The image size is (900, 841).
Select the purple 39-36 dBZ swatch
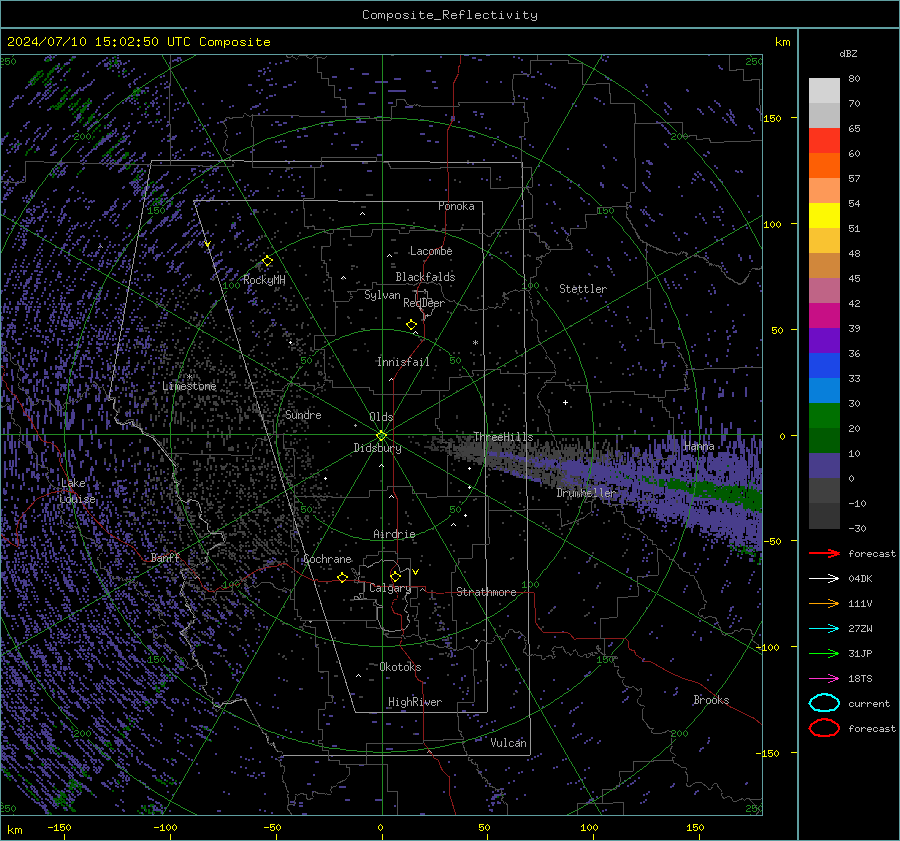click(x=824, y=340)
